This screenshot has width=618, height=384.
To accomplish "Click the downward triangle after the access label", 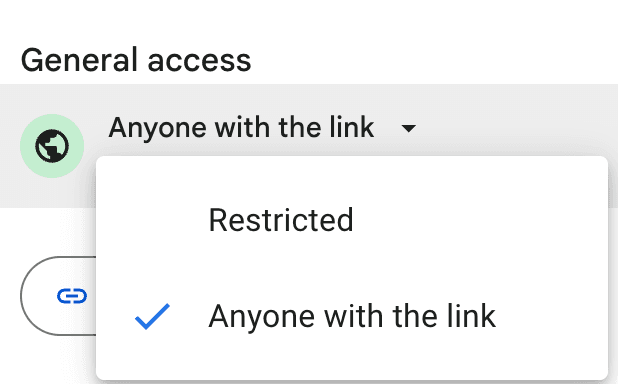I will click(x=408, y=129).
